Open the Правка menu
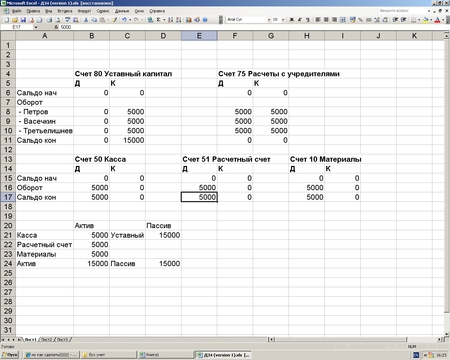This screenshot has height=360, width=450. [33, 11]
